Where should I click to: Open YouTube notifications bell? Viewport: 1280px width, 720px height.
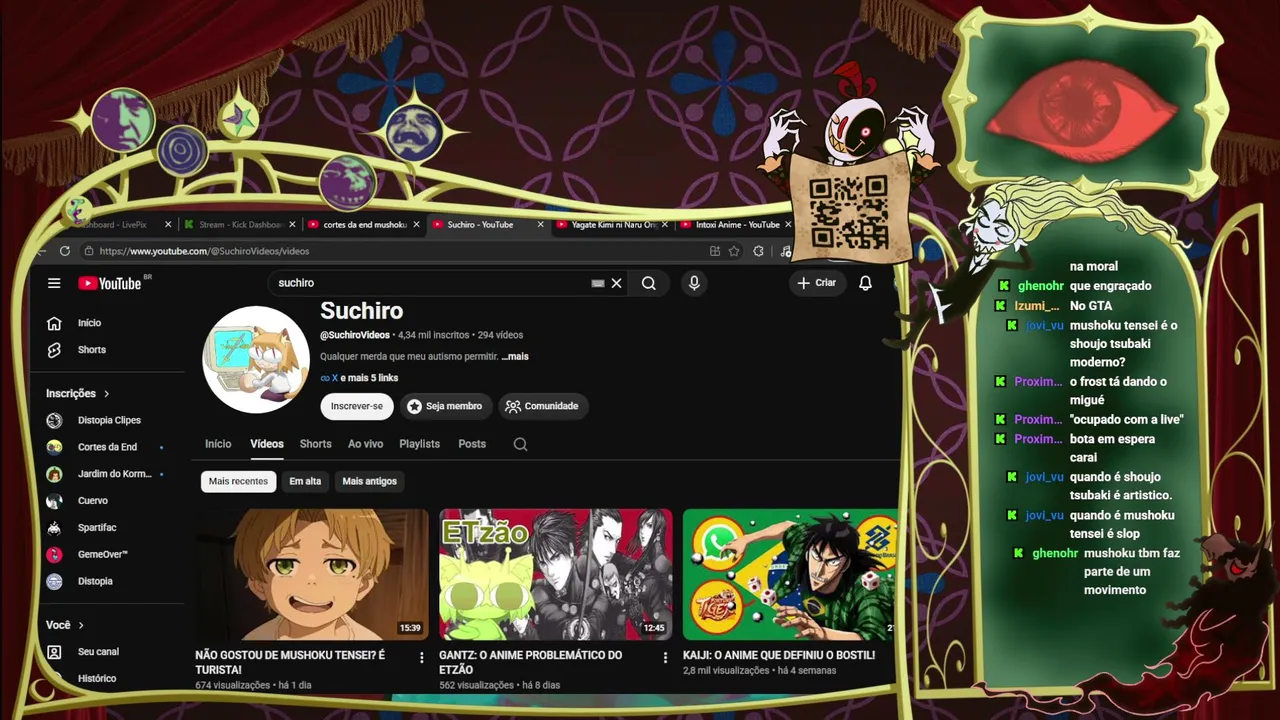tap(865, 283)
